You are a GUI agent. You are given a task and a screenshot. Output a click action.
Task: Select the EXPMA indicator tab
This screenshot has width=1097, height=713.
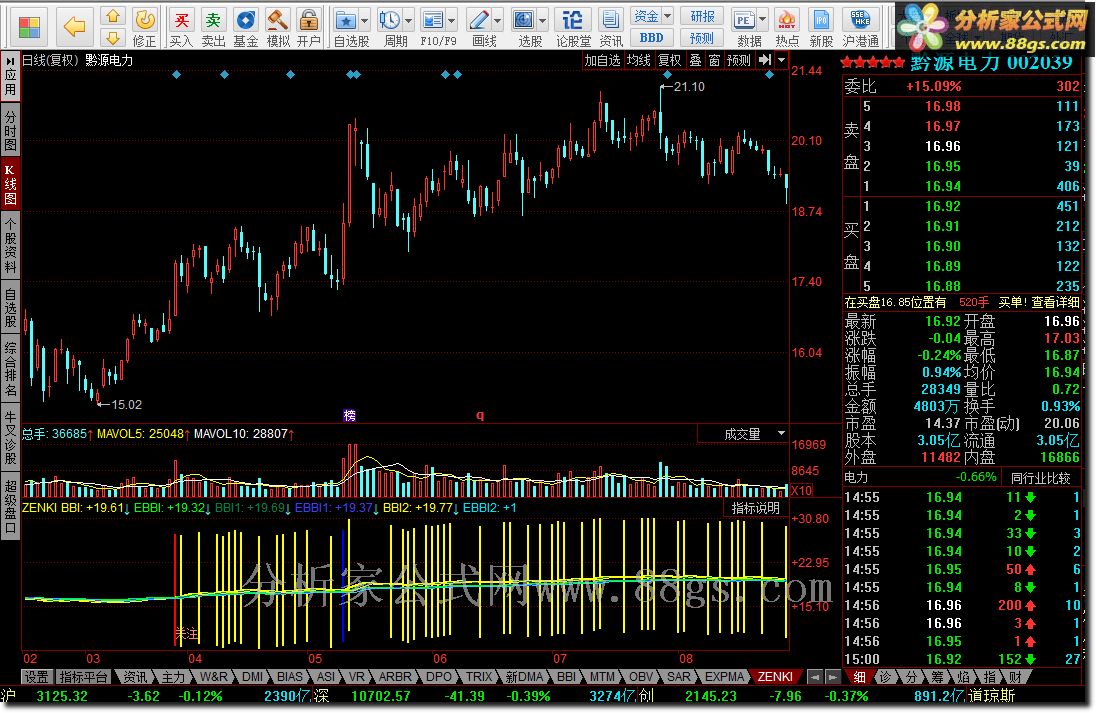(x=723, y=677)
